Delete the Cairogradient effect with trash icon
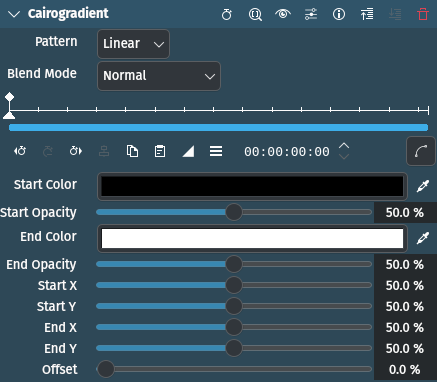Screen dimensions: 437x382 (423, 14)
